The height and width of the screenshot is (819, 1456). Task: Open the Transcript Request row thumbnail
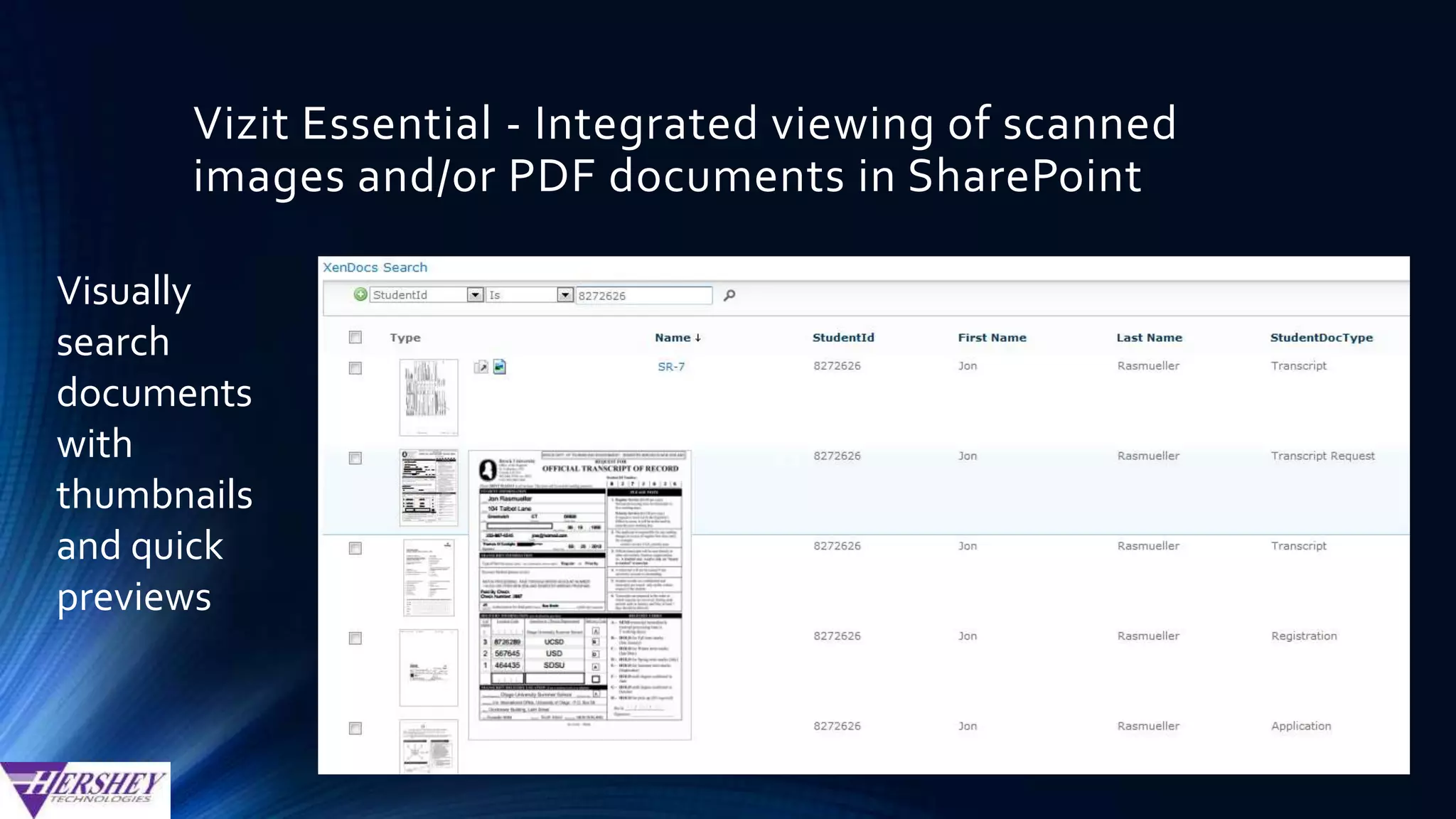pyautogui.click(x=429, y=488)
